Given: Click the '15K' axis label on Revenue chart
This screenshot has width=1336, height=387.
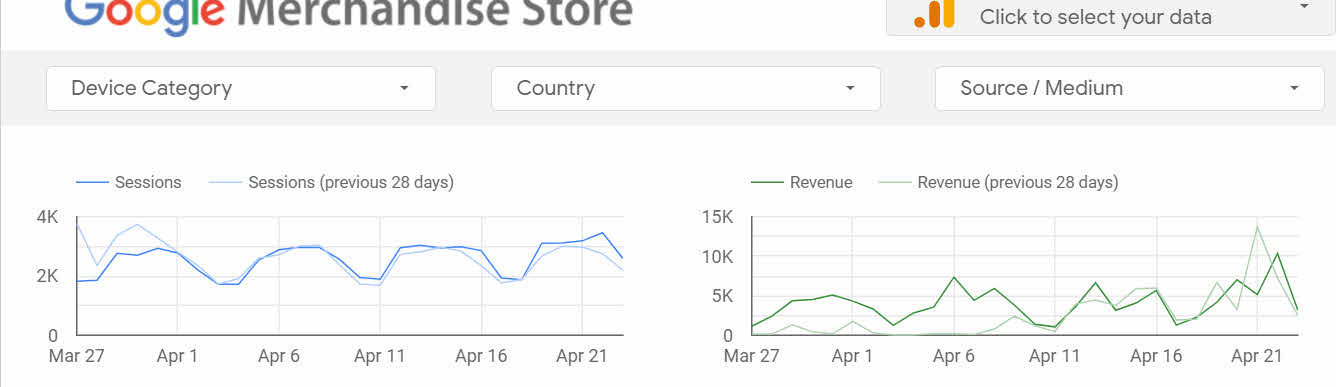Looking at the screenshot, I should click(x=717, y=217).
